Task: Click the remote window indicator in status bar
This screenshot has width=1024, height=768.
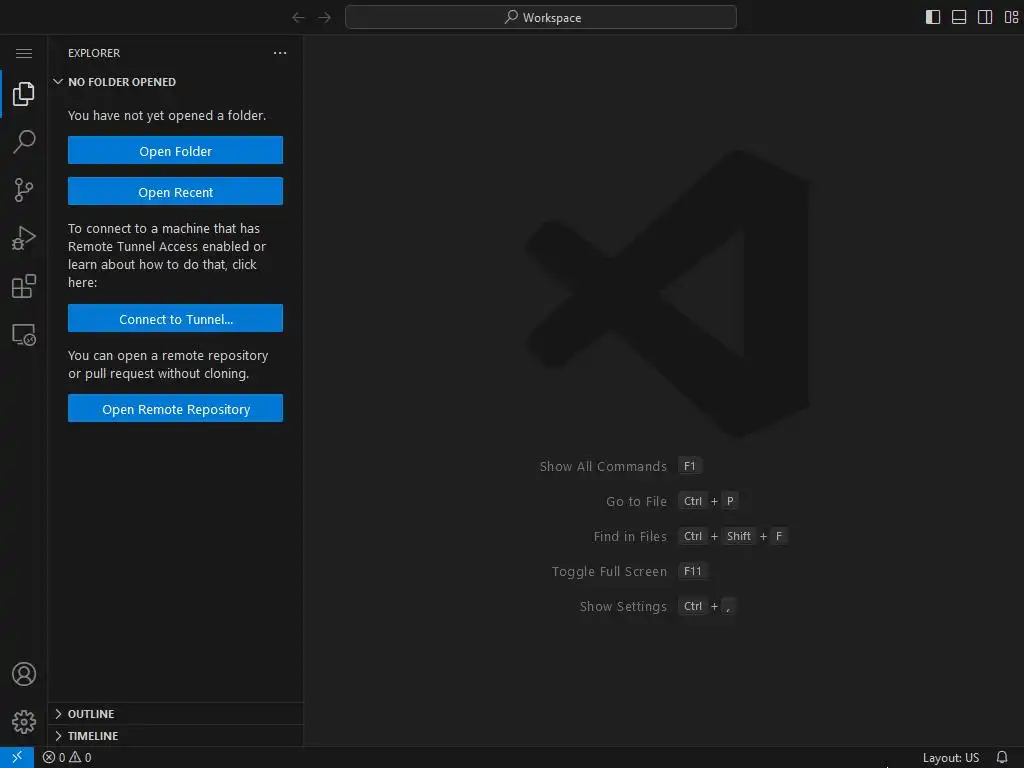Action: coord(17,757)
